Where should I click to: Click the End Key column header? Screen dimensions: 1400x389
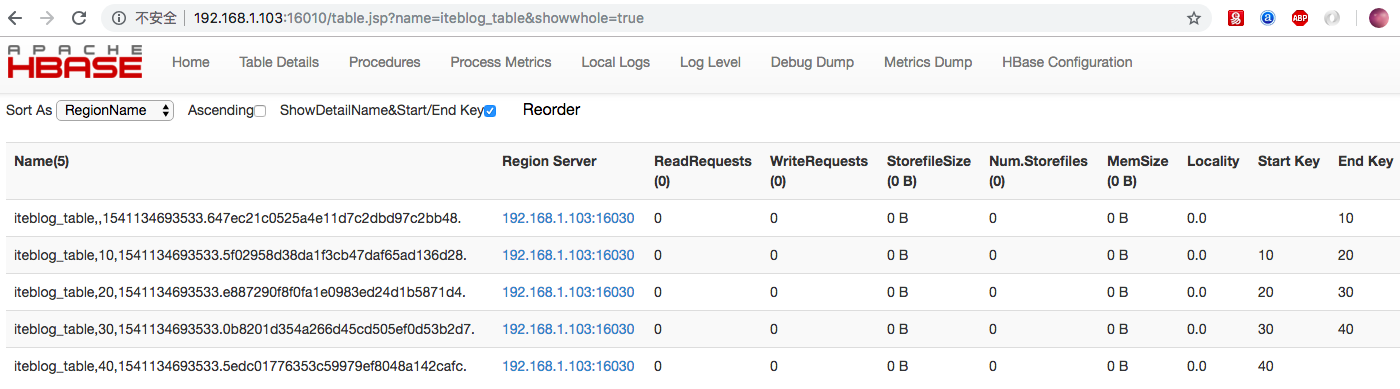(x=1365, y=161)
